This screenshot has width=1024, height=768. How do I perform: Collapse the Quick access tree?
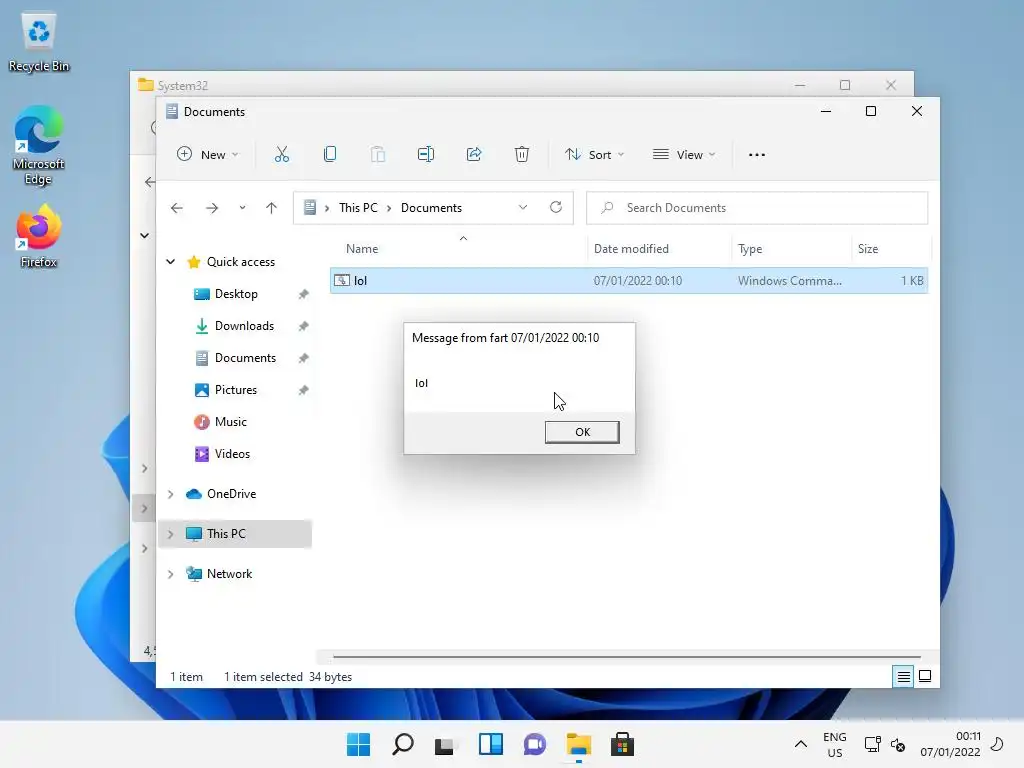tap(170, 262)
